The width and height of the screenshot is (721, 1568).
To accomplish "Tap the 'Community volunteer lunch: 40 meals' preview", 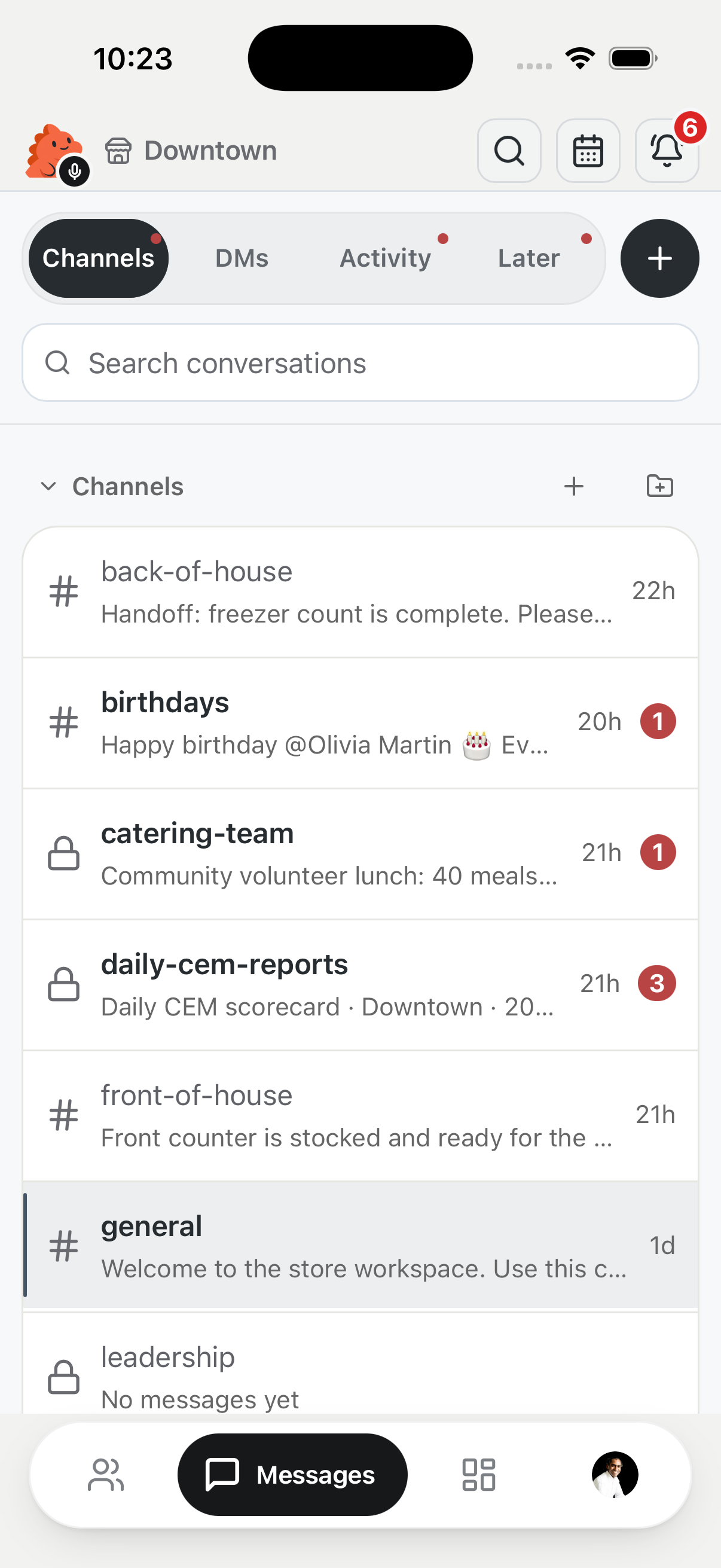I will [329, 875].
